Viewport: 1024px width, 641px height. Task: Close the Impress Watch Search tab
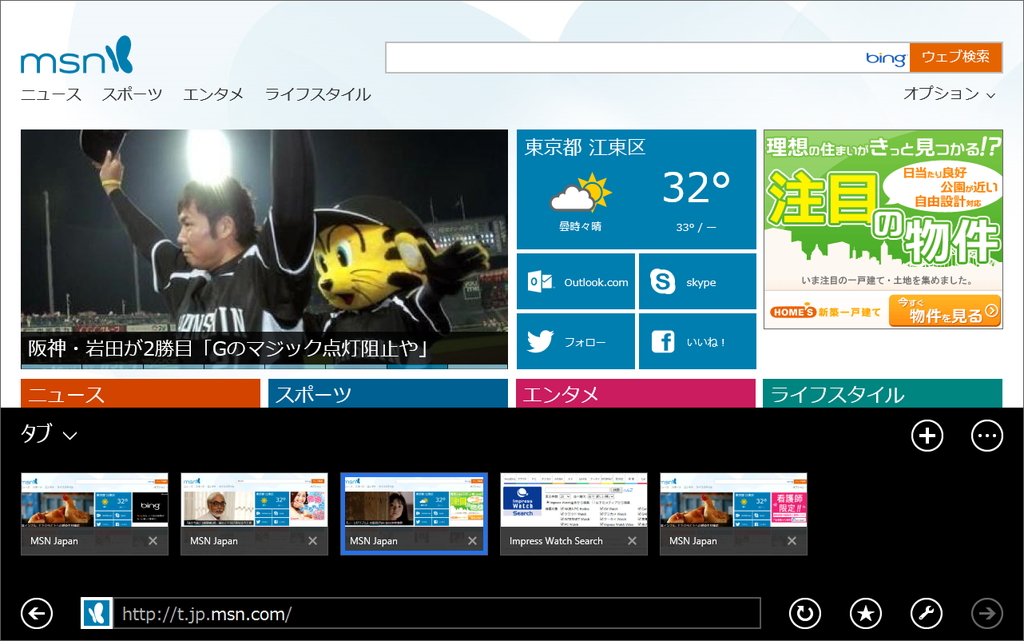632,541
